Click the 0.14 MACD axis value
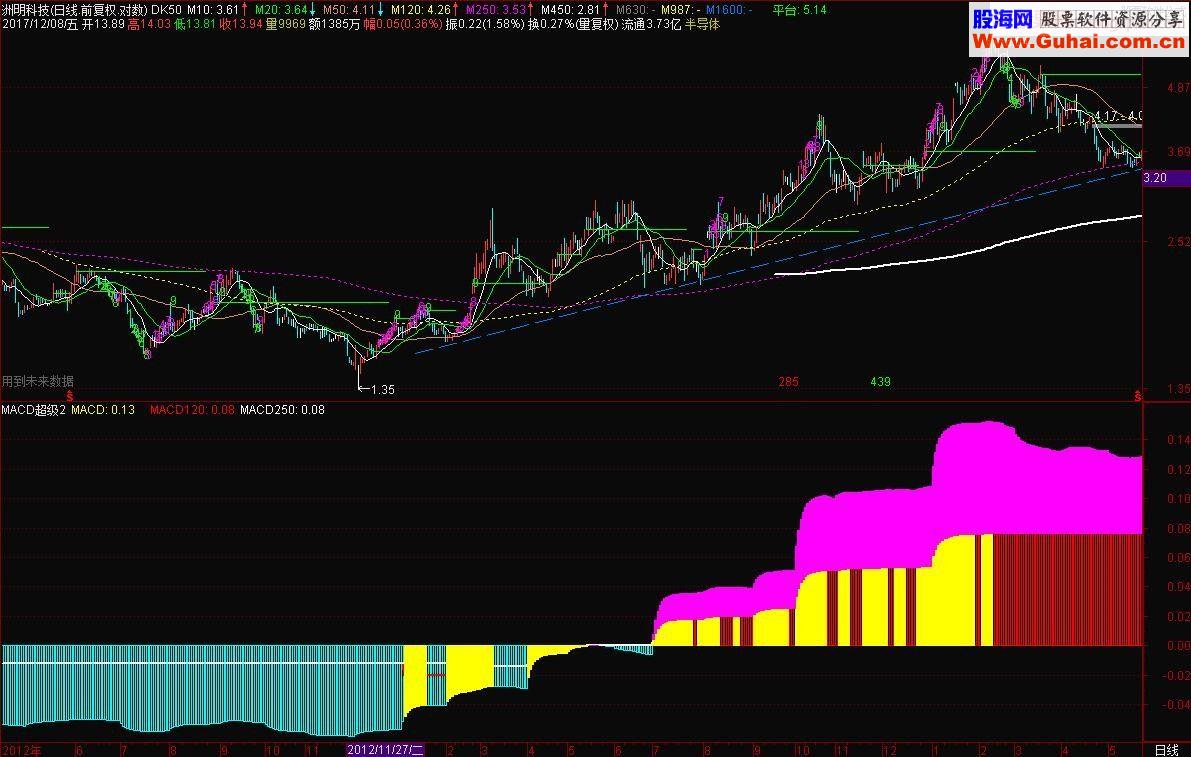 [x=1179, y=440]
